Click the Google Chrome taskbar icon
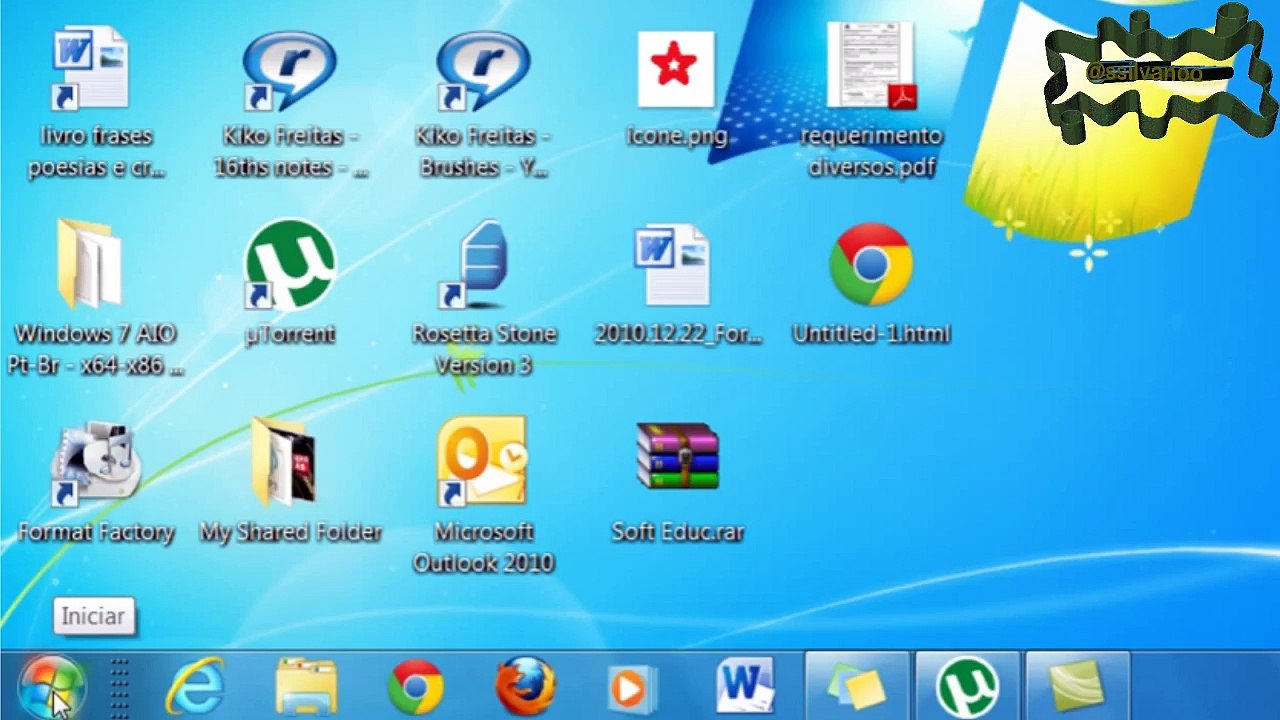This screenshot has height=720, width=1280. (x=416, y=687)
